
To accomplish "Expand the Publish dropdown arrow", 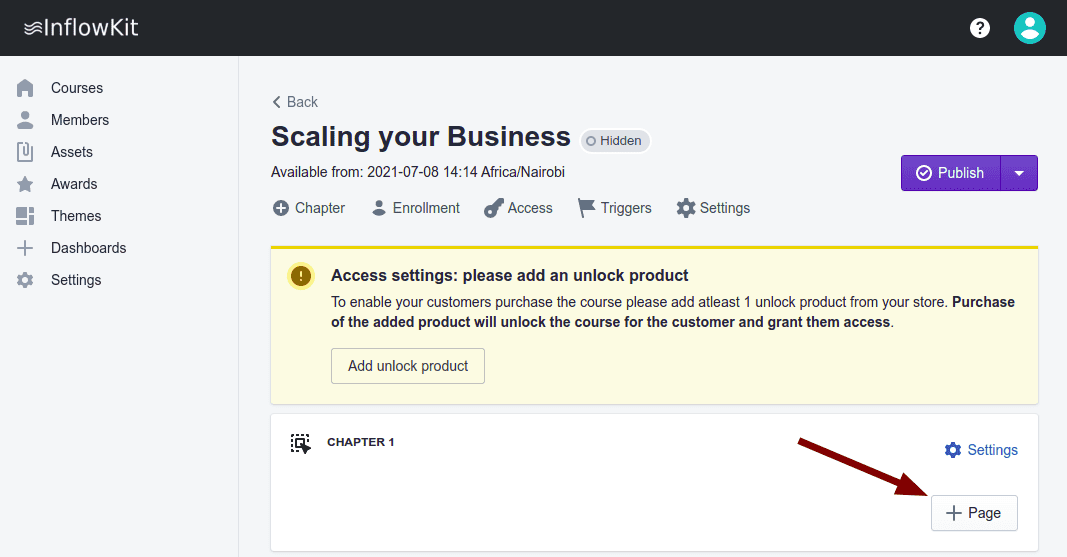I will [x=1019, y=173].
